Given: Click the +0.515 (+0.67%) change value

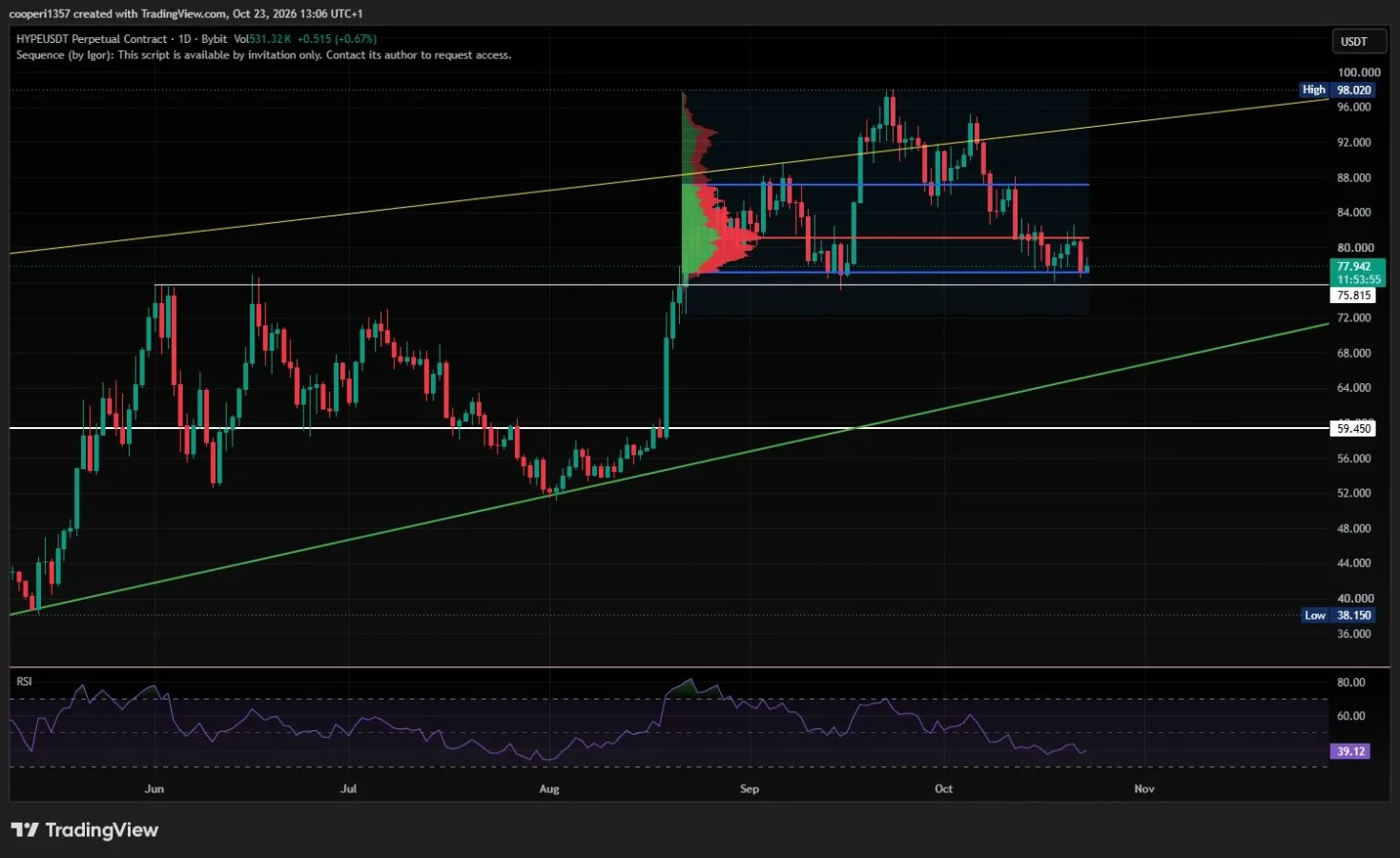Looking at the screenshot, I should click(x=337, y=39).
